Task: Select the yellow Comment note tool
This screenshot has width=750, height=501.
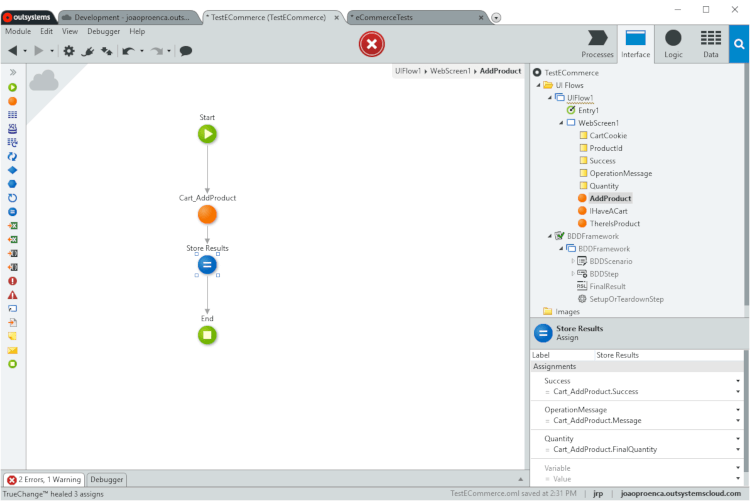Action: coord(12,336)
